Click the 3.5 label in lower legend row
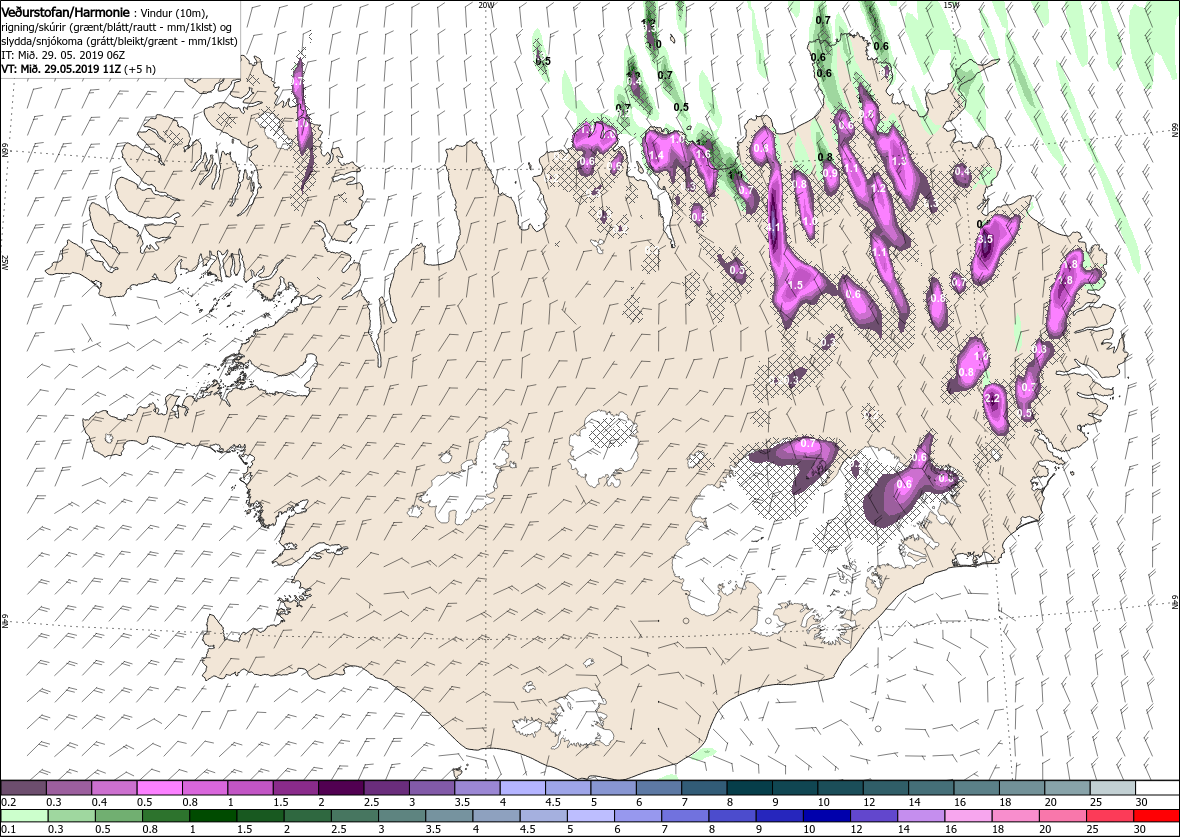Screen dimensions: 1180x837 coord(433,830)
